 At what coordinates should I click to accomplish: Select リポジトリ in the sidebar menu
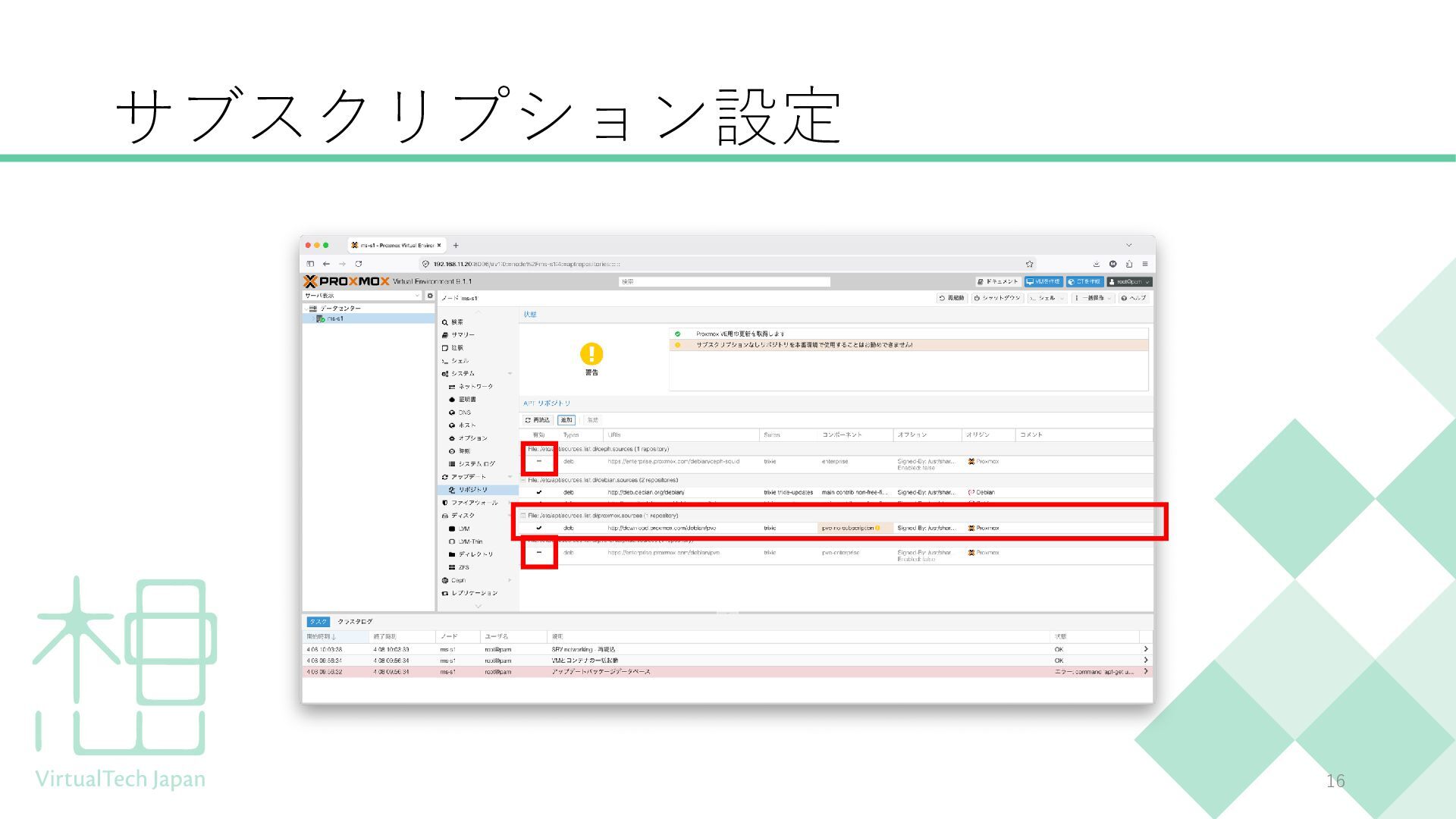472,490
